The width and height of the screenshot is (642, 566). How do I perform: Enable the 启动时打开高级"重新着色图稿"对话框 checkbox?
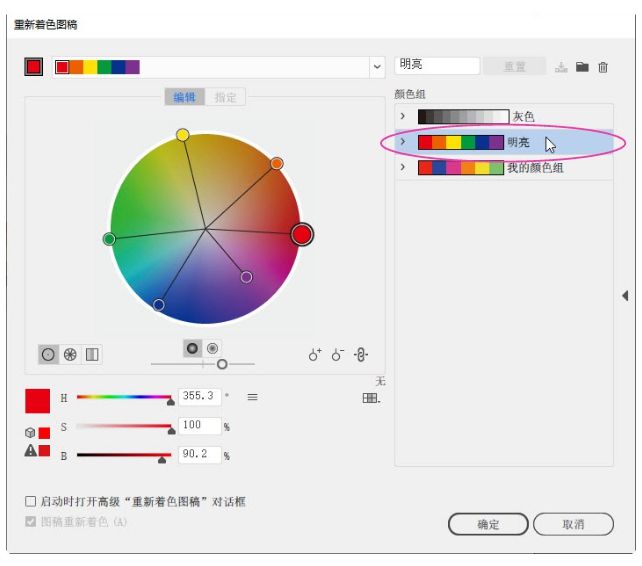30,502
